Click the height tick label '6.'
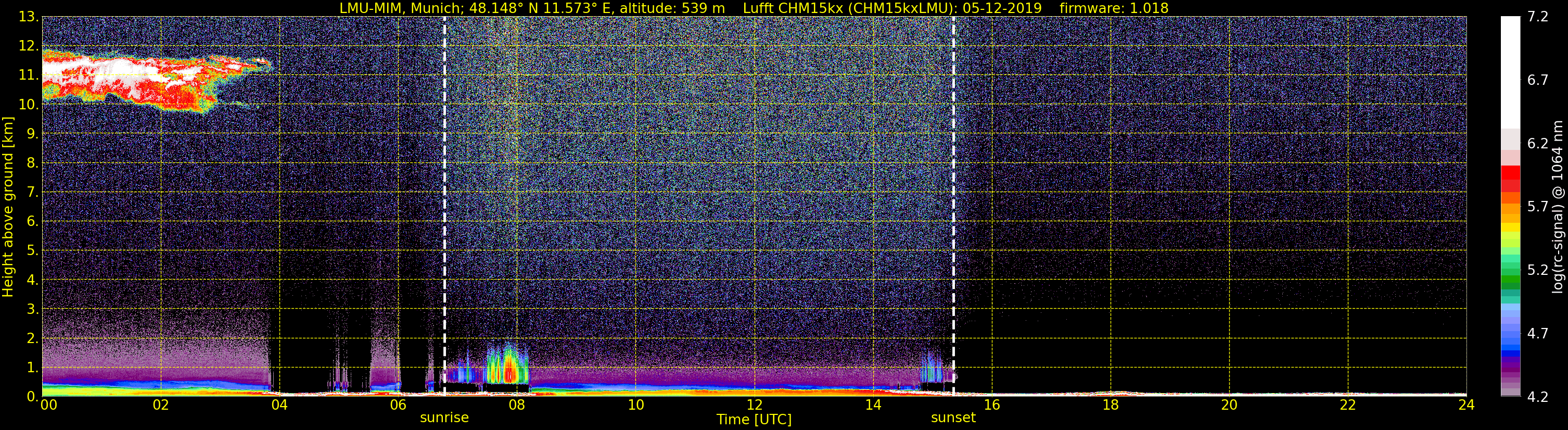Viewport: 1568px width, 430px height. coord(32,221)
